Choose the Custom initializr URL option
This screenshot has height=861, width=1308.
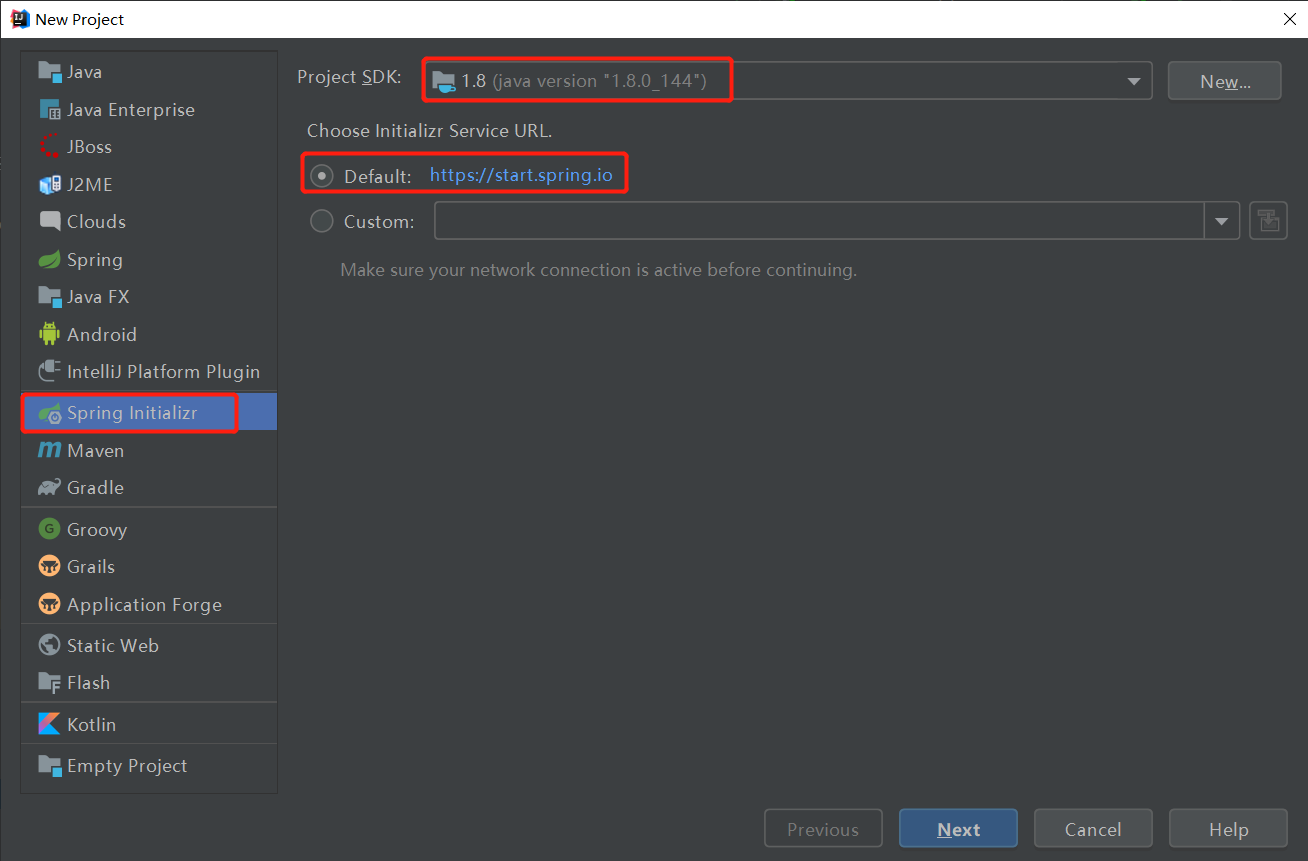pyautogui.click(x=321, y=220)
